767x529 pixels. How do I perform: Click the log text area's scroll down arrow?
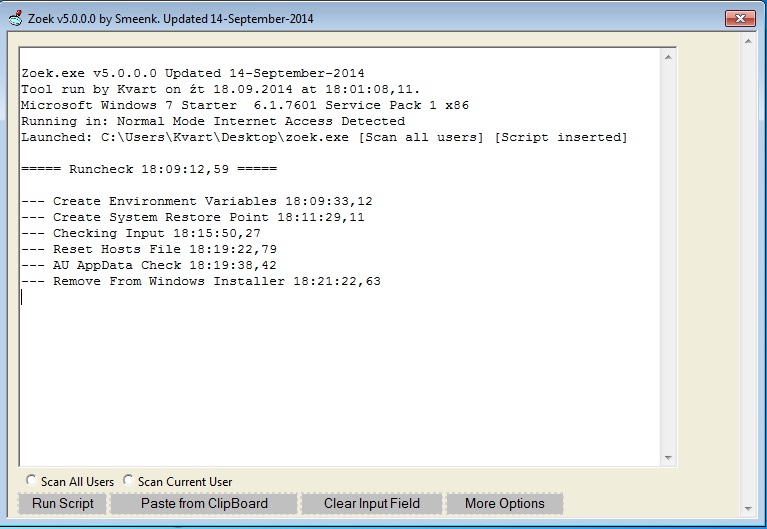pyautogui.click(x=668, y=458)
